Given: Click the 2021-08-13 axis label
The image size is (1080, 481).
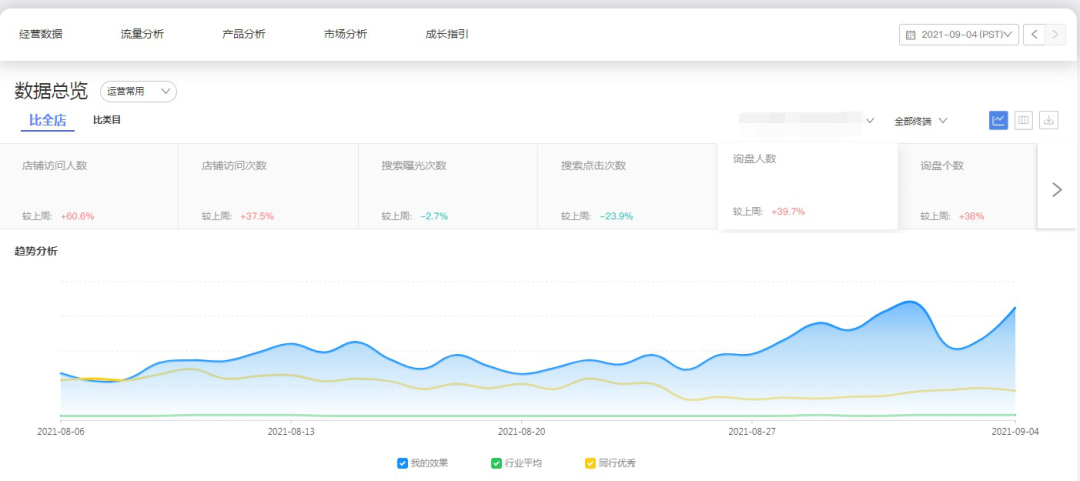Looking at the screenshot, I should click(291, 431).
